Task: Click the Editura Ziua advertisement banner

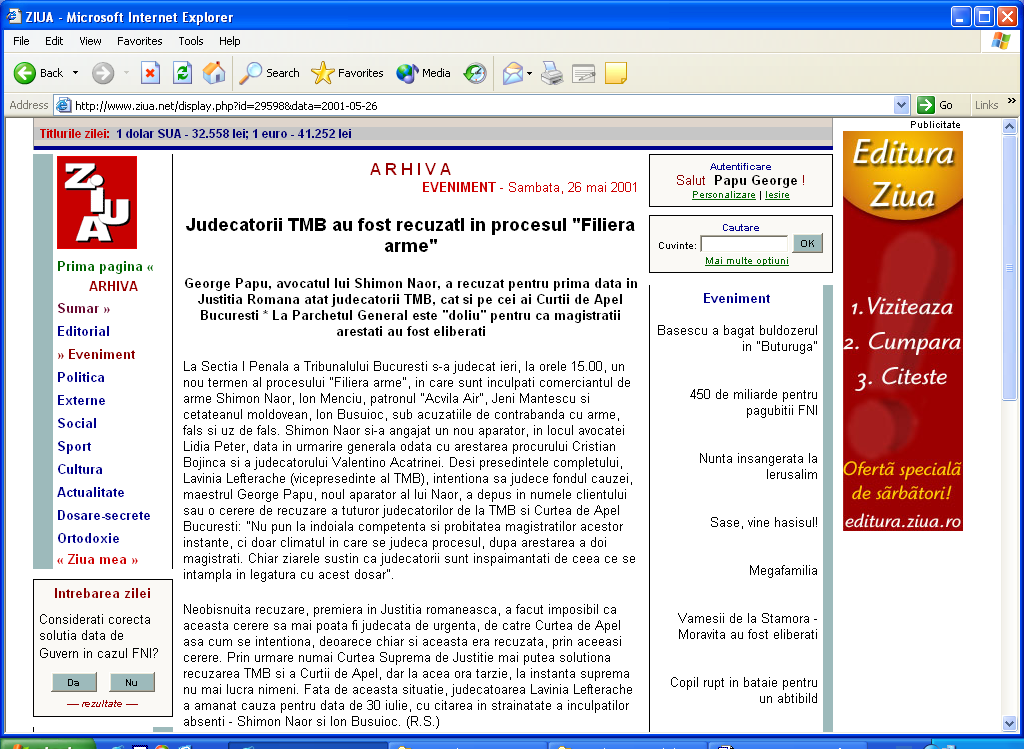Action: click(x=902, y=331)
